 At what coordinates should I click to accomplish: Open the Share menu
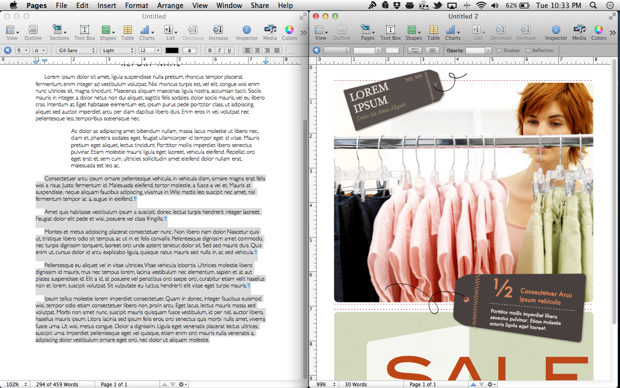pyautogui.click(x=259, y=5)
